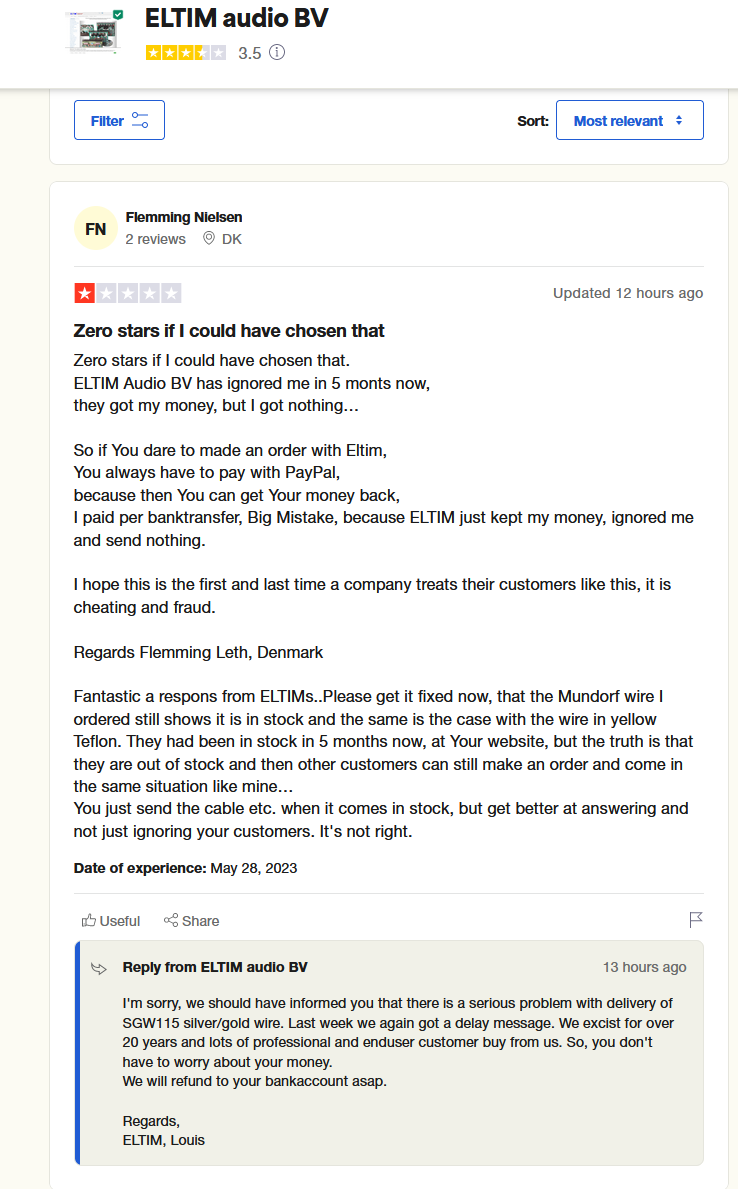The width and height of the screenshot is (738, 1189).
Task: Click the share network icon
Action: click(171, 921)
